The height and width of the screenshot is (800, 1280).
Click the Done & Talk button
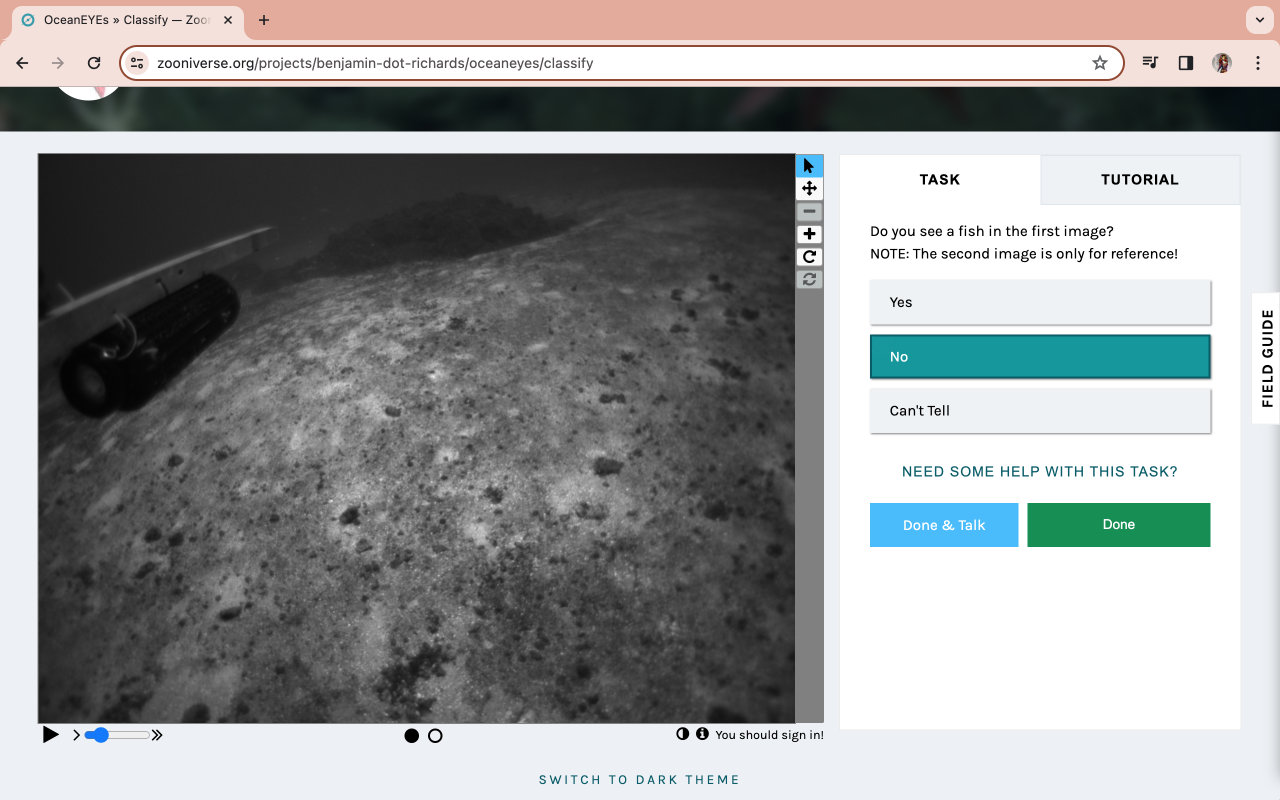coord(944,525)
